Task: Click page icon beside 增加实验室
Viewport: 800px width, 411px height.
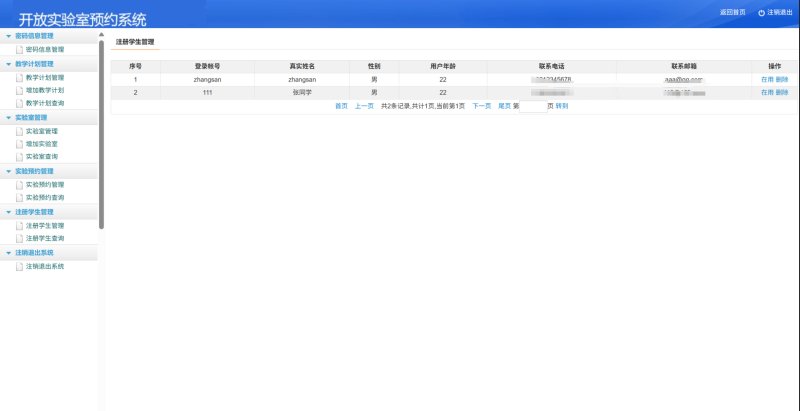Action: tap(19, 144)
